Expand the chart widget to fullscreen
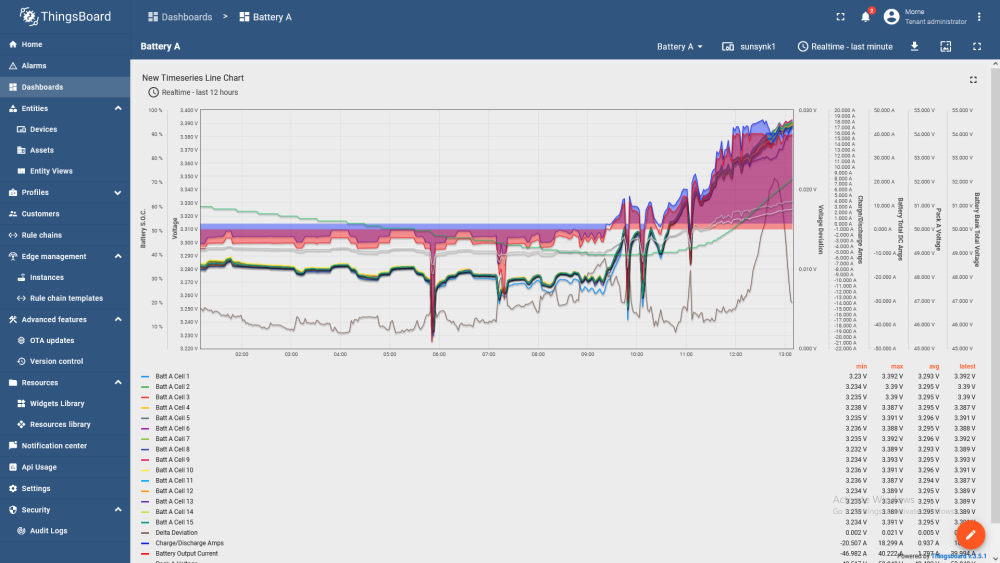This screenshot has width=1000, height=563. coord(973,80)
